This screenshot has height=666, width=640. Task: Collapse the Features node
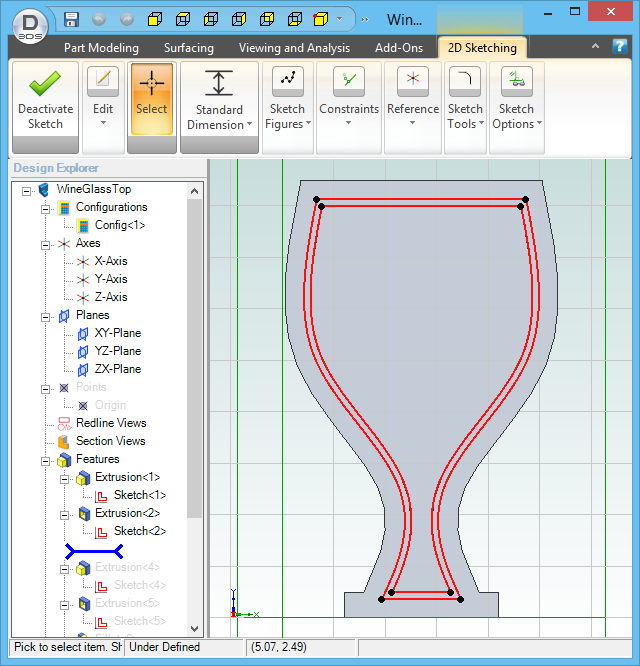pyautogui.click(x=45, y=461)
